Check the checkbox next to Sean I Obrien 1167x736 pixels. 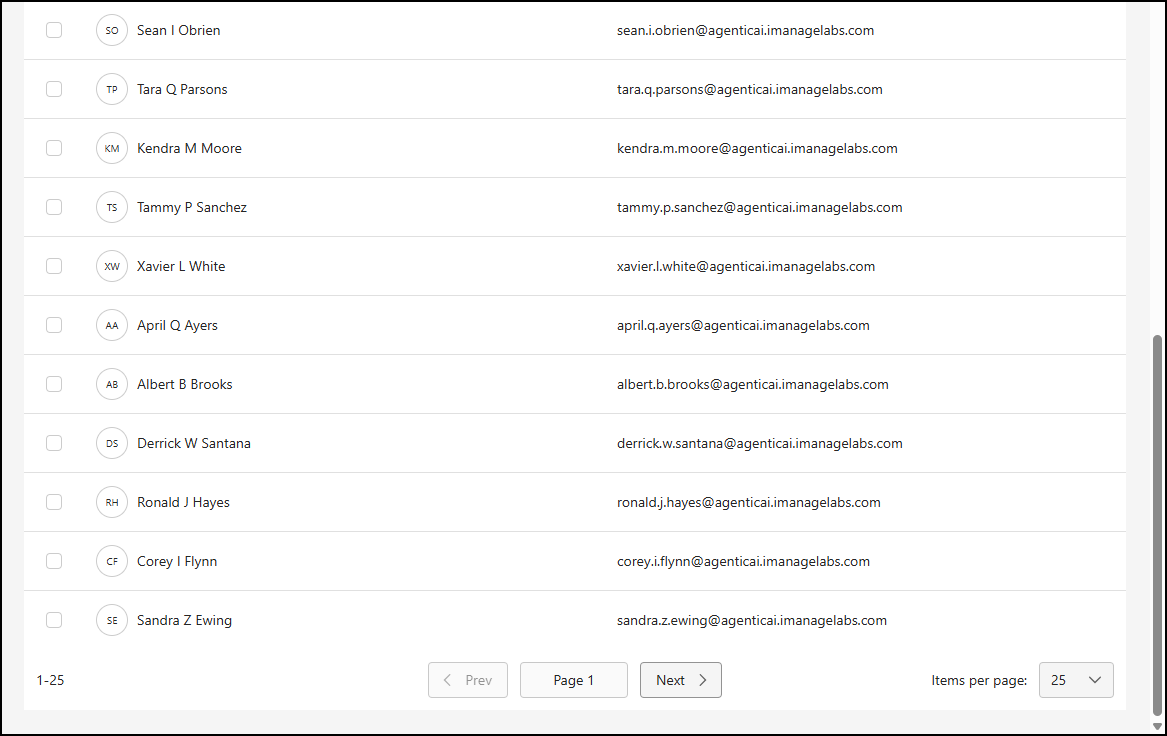coord(54,30)
